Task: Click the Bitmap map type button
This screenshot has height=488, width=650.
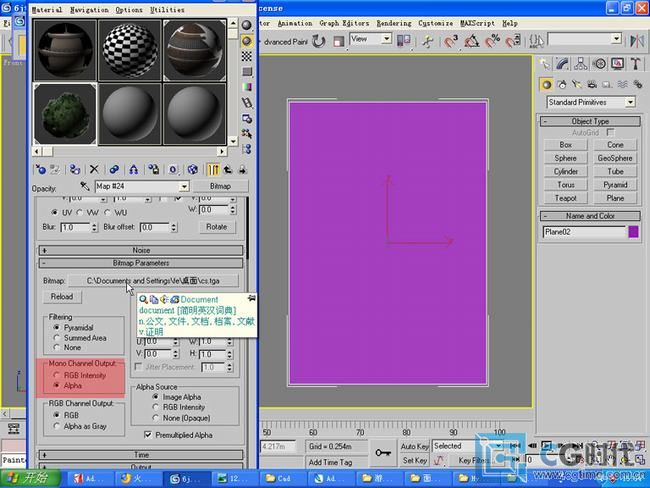Action: 220,186
